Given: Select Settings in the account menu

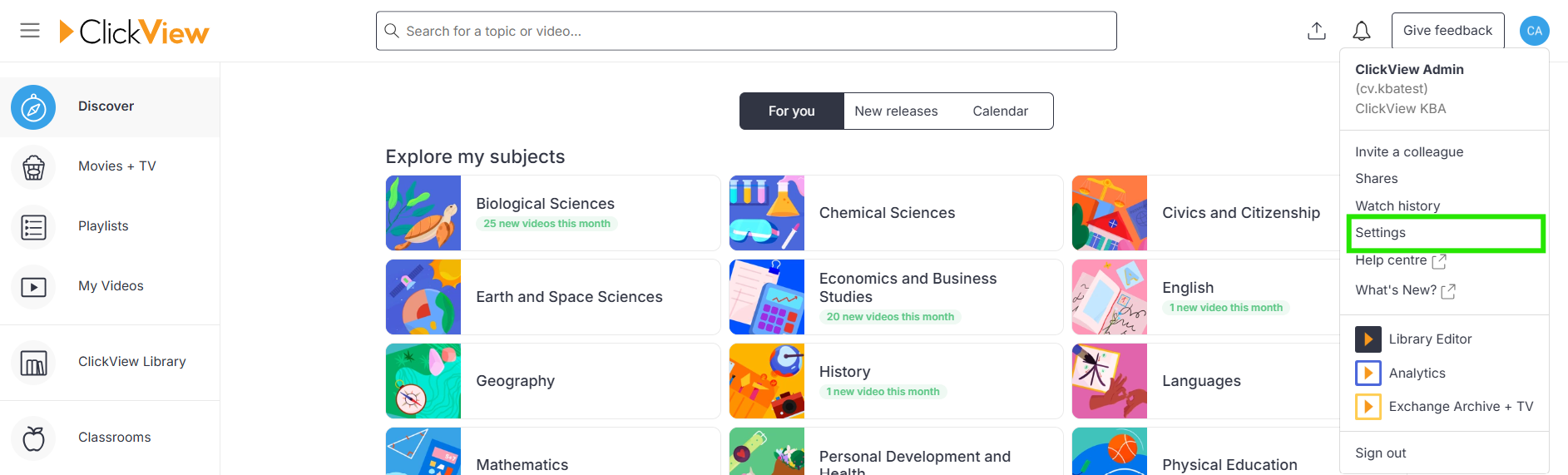Looking at the screenshot, I should coord(1446,233).
